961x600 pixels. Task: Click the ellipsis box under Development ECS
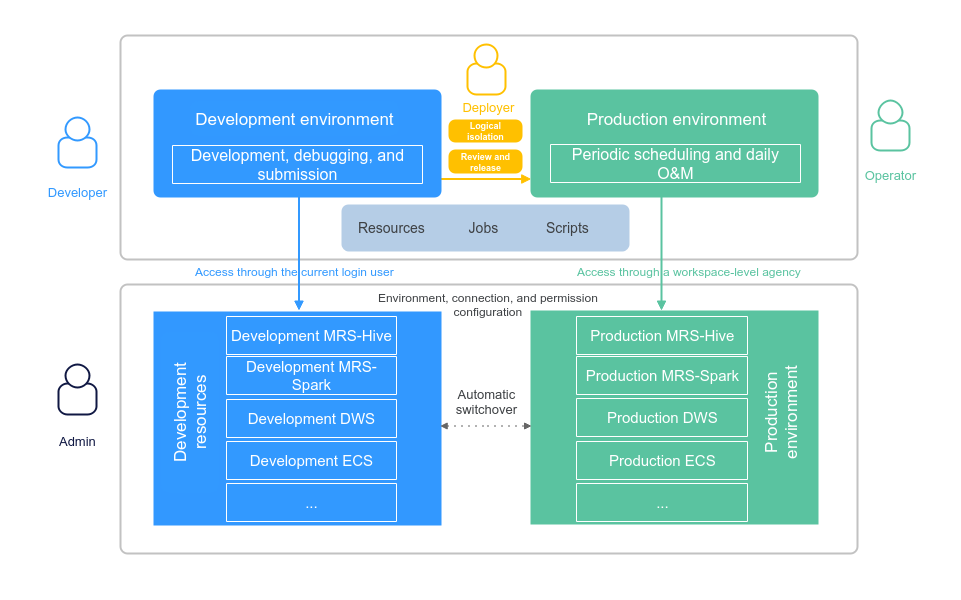click(x=311, y=503)
